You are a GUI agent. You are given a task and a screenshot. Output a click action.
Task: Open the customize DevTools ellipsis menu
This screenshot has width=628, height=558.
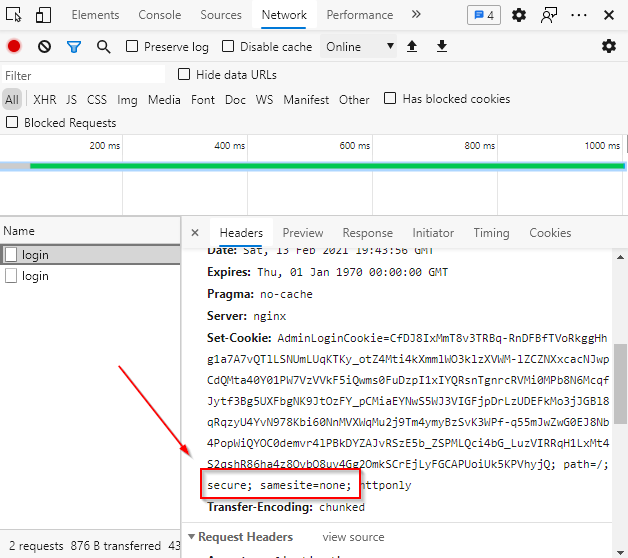pyautogui.click(x=579, y=15)
